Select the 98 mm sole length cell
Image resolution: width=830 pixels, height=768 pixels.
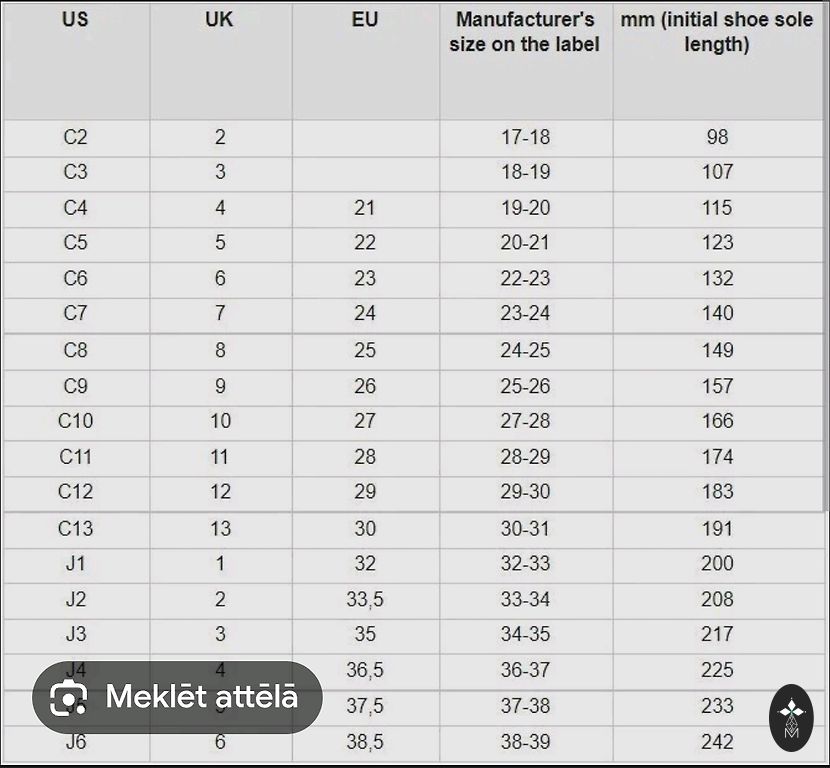point(717,137)
